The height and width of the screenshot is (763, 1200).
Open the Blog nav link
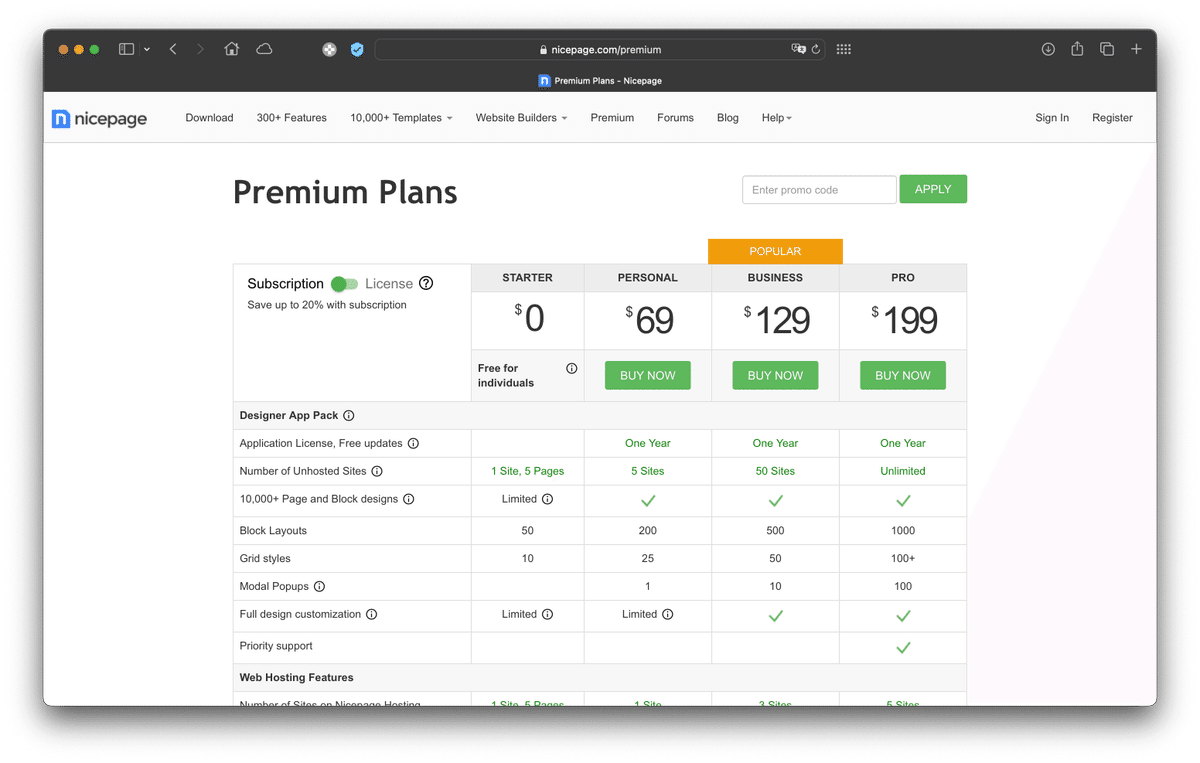coord(728,118)
